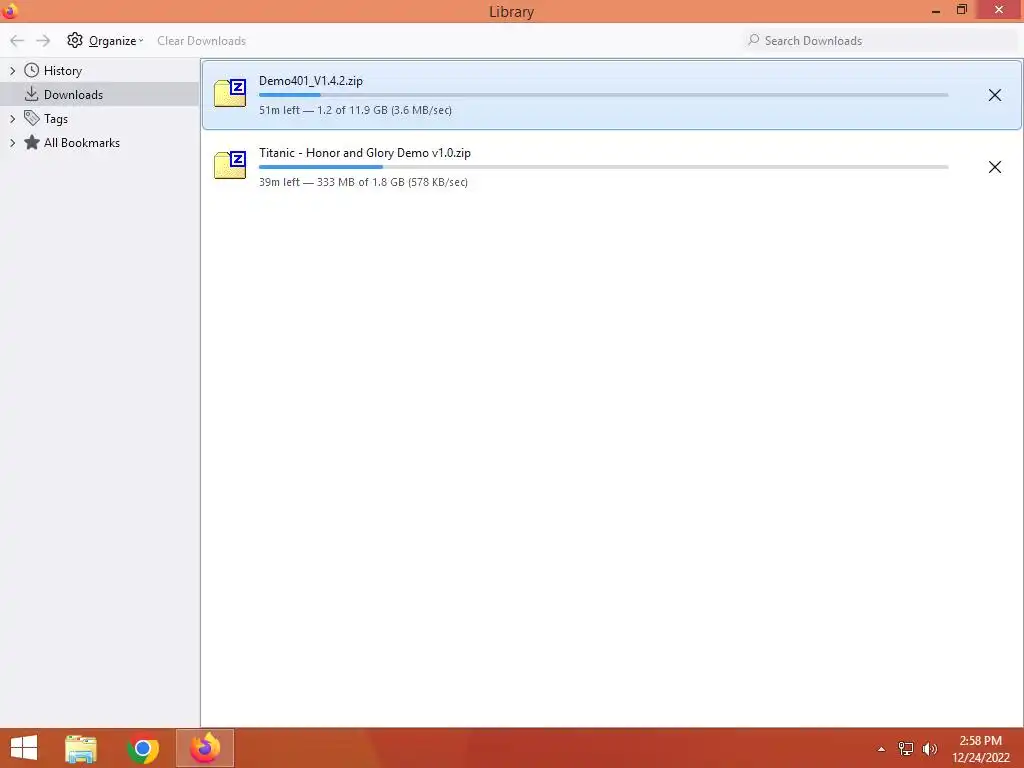Click the Titanic download progress bar

tap(603, 167)
